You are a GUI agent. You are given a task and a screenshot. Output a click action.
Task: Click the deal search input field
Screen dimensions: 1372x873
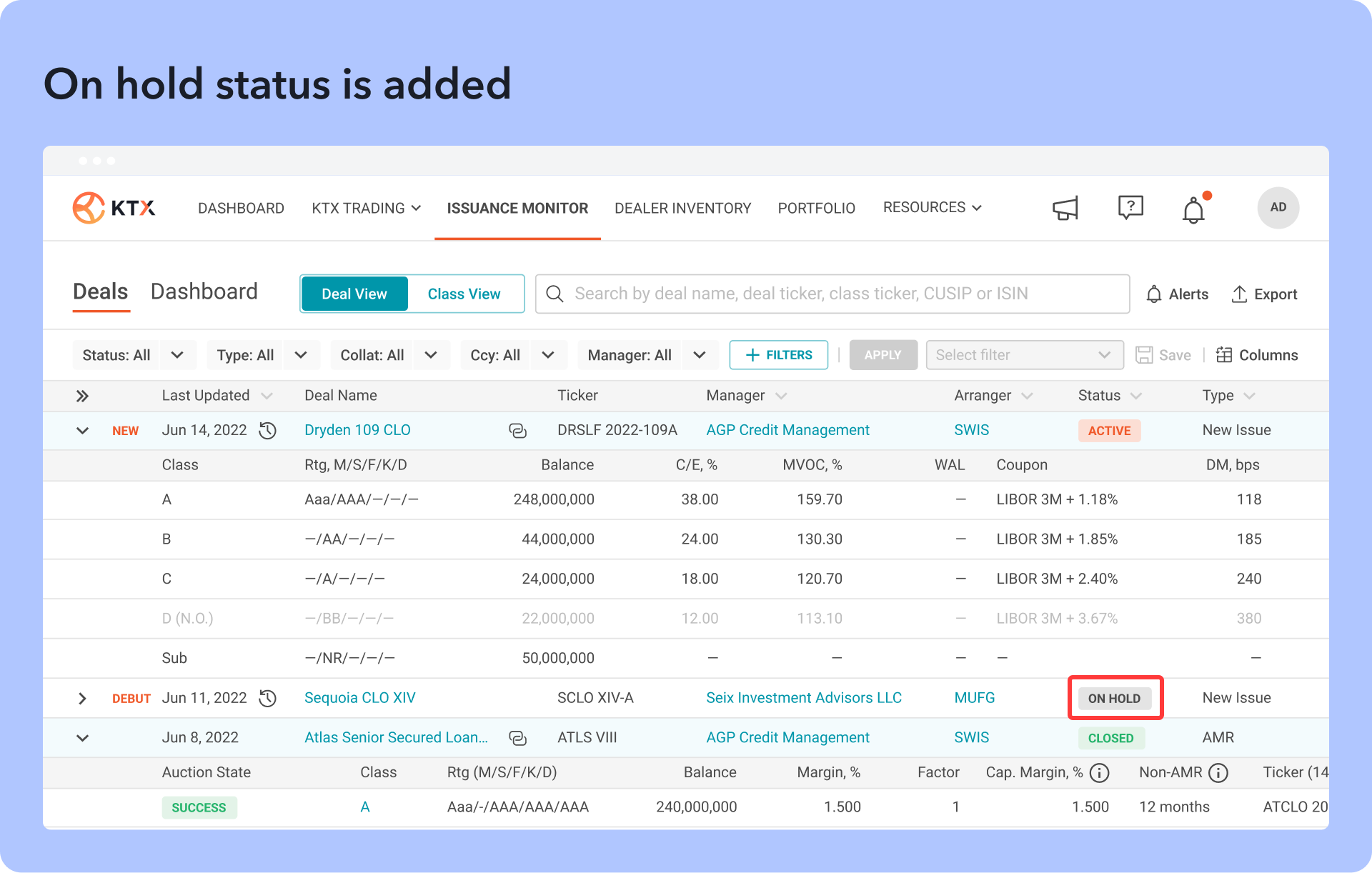tap(832, 294)
